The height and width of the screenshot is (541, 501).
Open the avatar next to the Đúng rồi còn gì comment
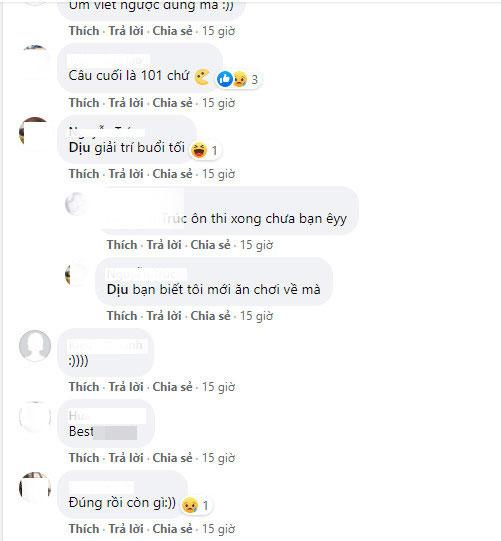(x=35, y=488)
